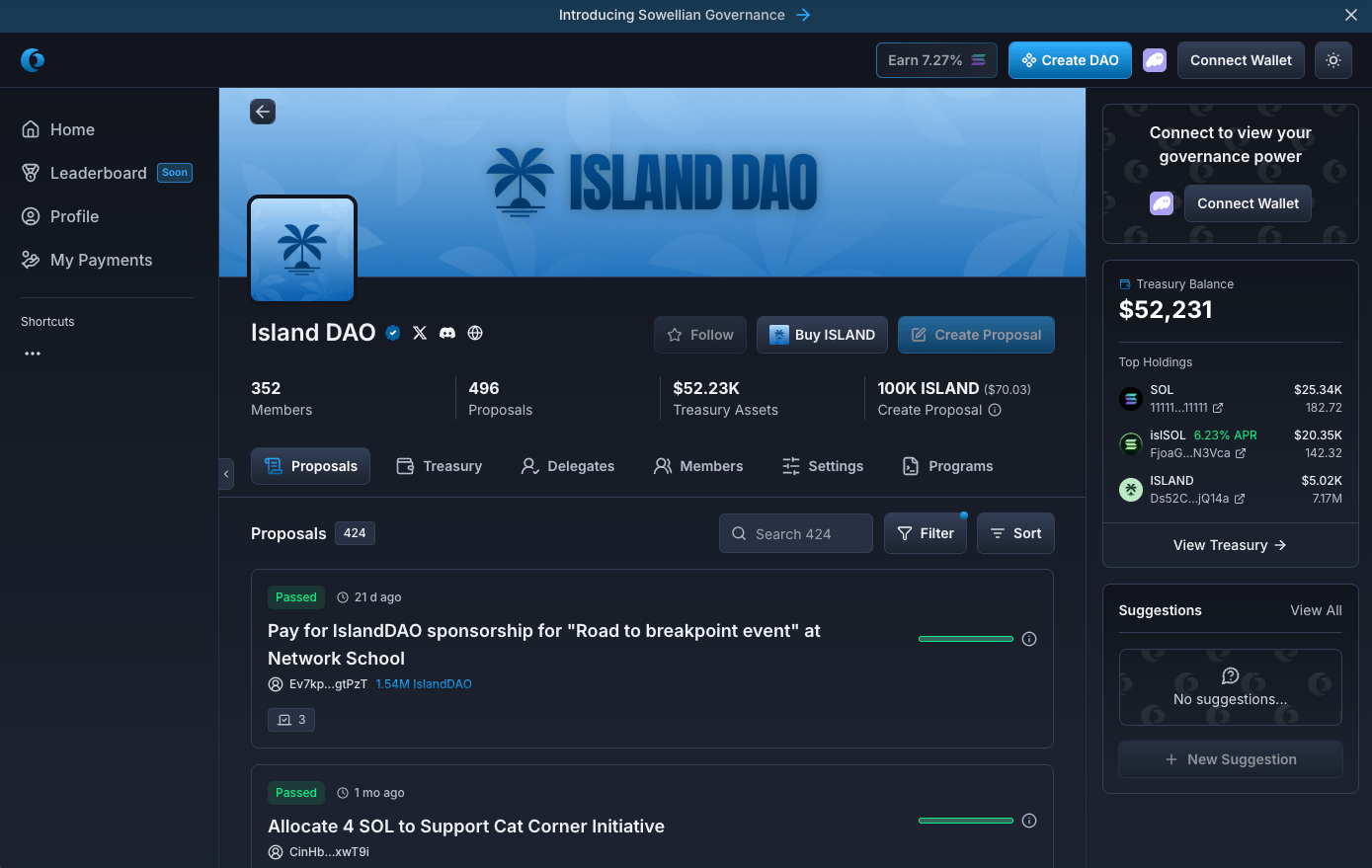This screenshot has height=868, width=1372.
Task: Open the Filter options for proposals
Action: (x=925, y=533)
